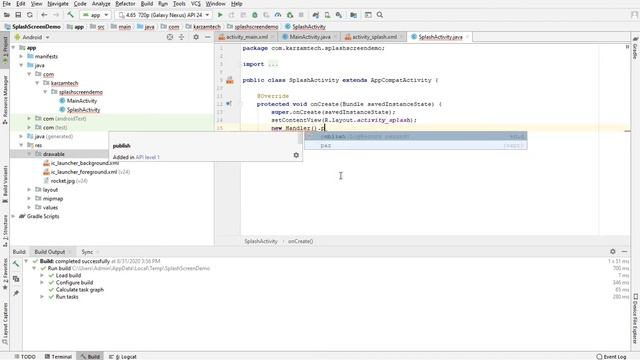Expand the folded import statement
The image size is (640, 360).
pyautogui.click(x=273, y=64)
